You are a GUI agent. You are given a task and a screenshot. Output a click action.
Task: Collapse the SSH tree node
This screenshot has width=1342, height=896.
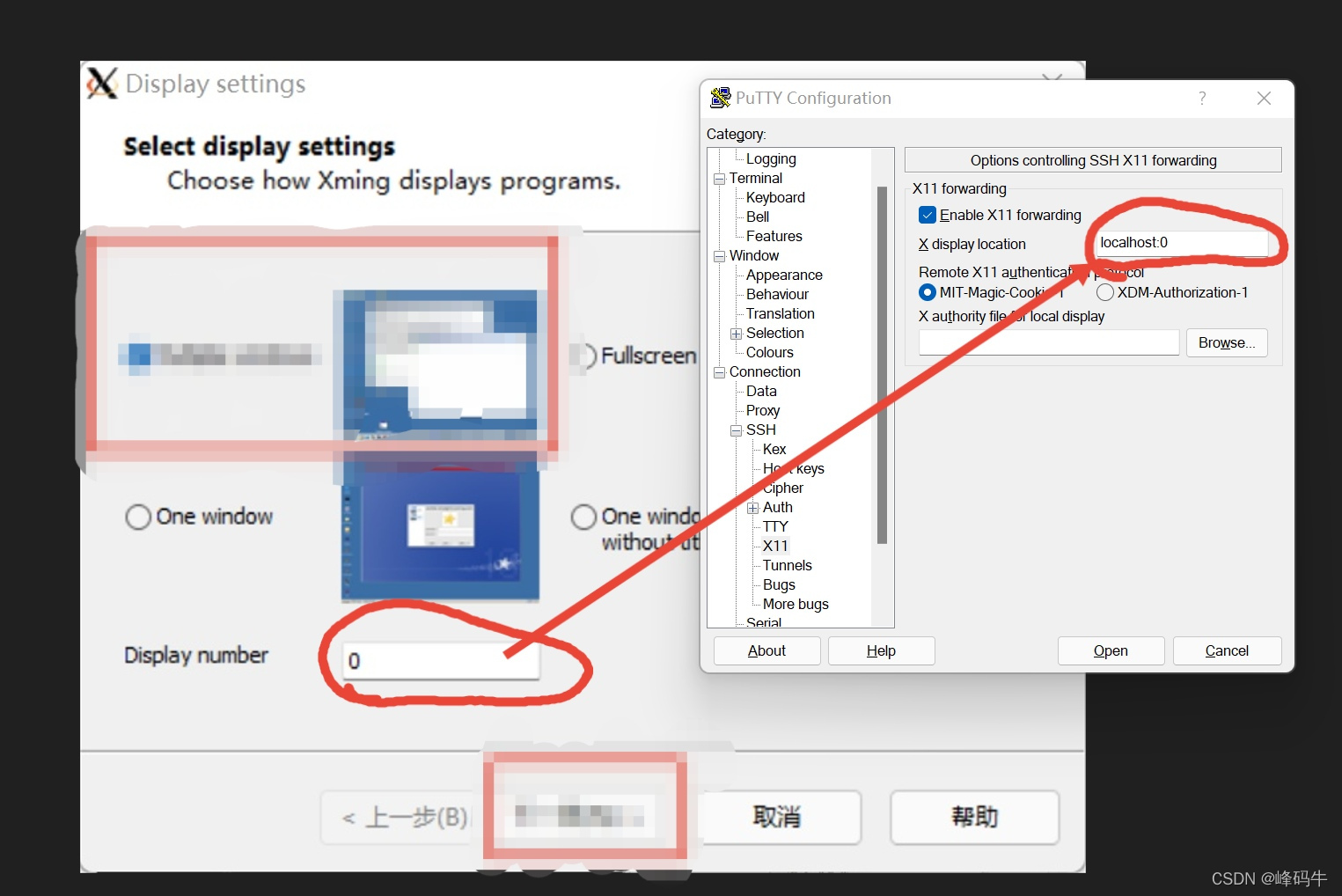coord(736,430)
